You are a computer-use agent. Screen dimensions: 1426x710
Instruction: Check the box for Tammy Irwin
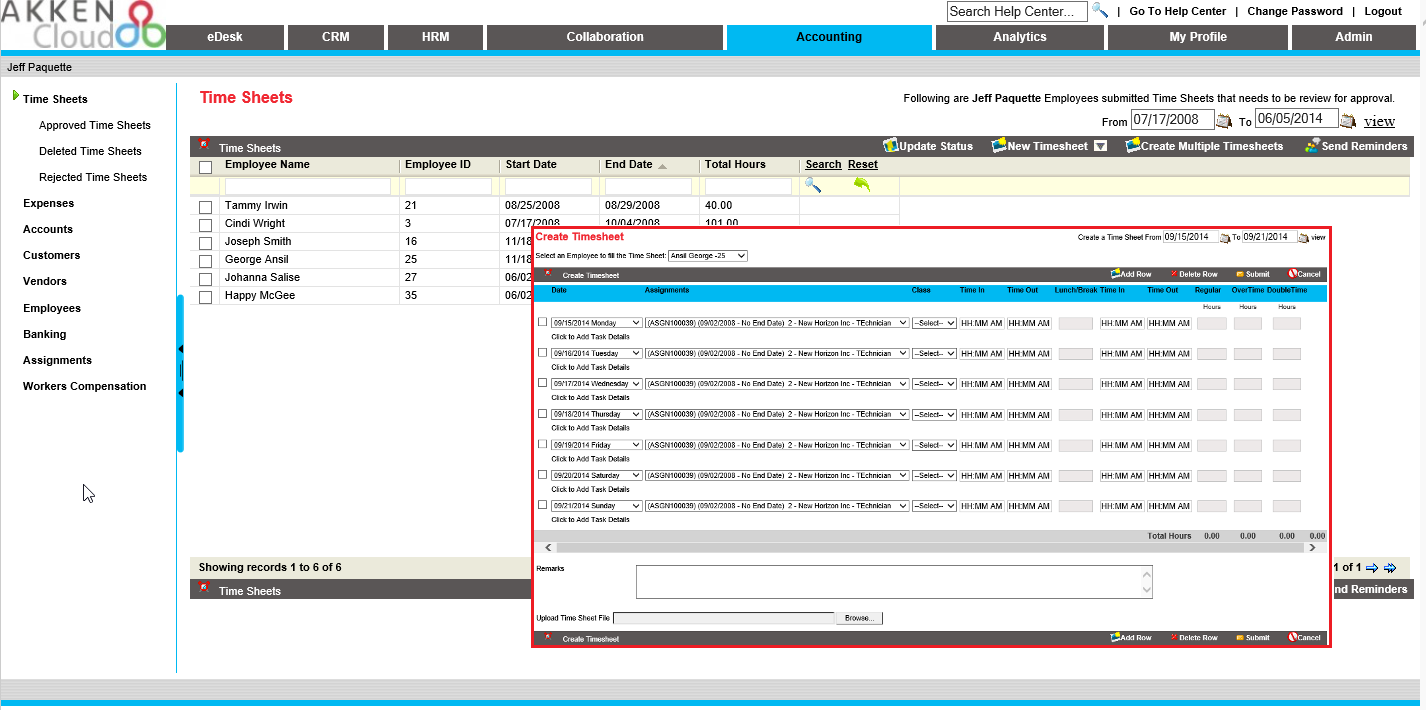206,207
